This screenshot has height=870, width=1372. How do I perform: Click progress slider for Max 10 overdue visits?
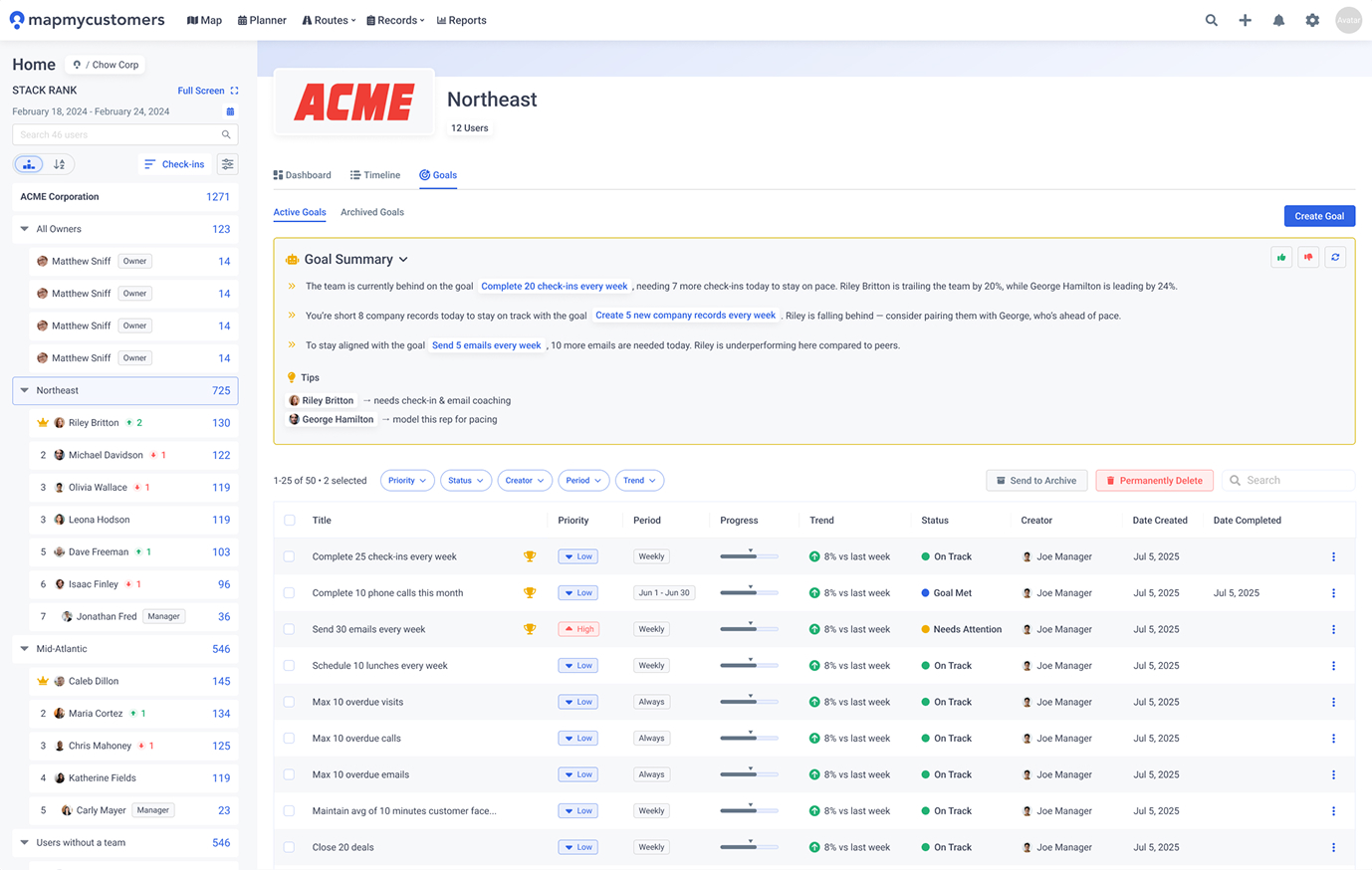(749, 703)
